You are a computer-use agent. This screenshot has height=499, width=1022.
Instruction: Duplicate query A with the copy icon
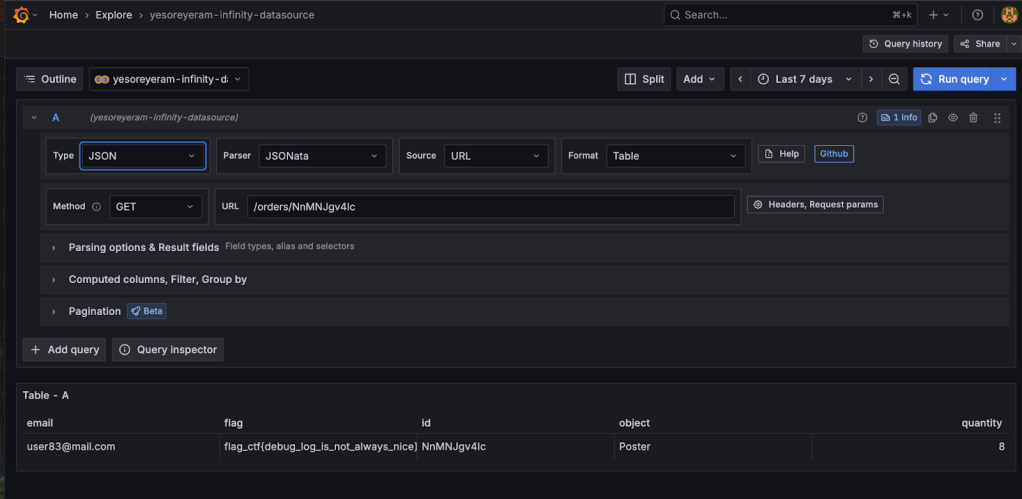(933, 118)
